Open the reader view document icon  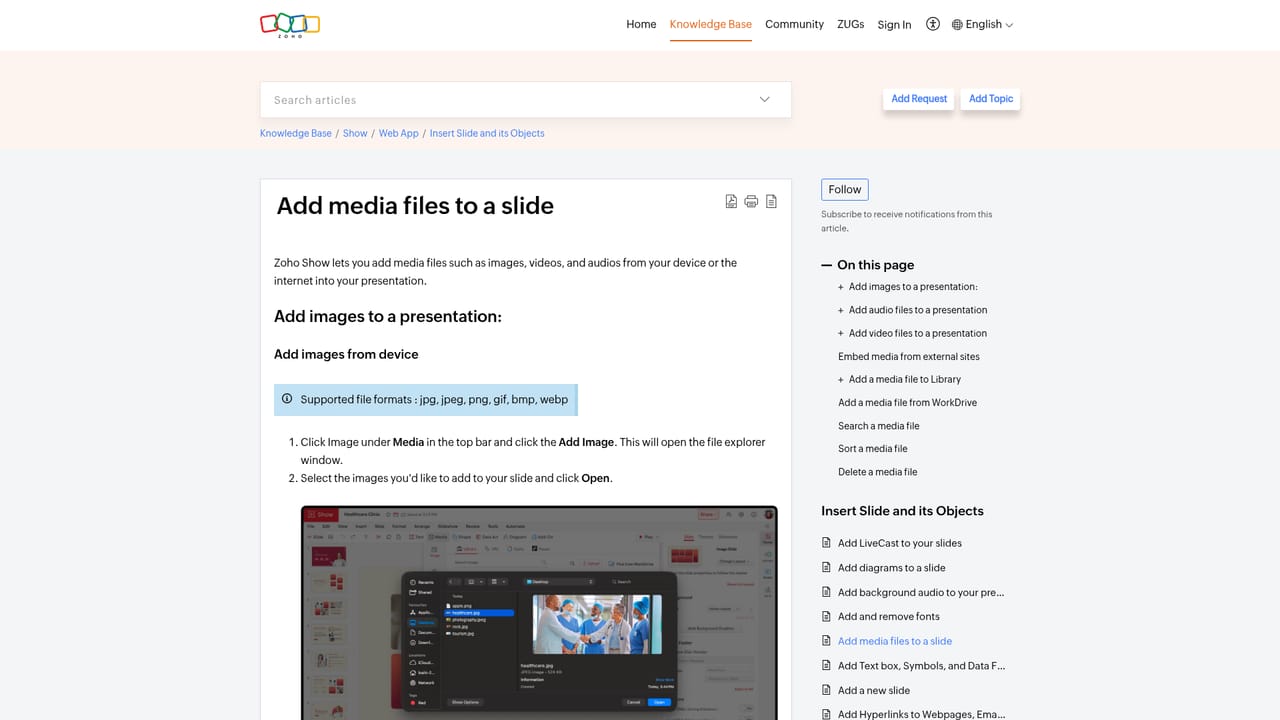point(771,202)
